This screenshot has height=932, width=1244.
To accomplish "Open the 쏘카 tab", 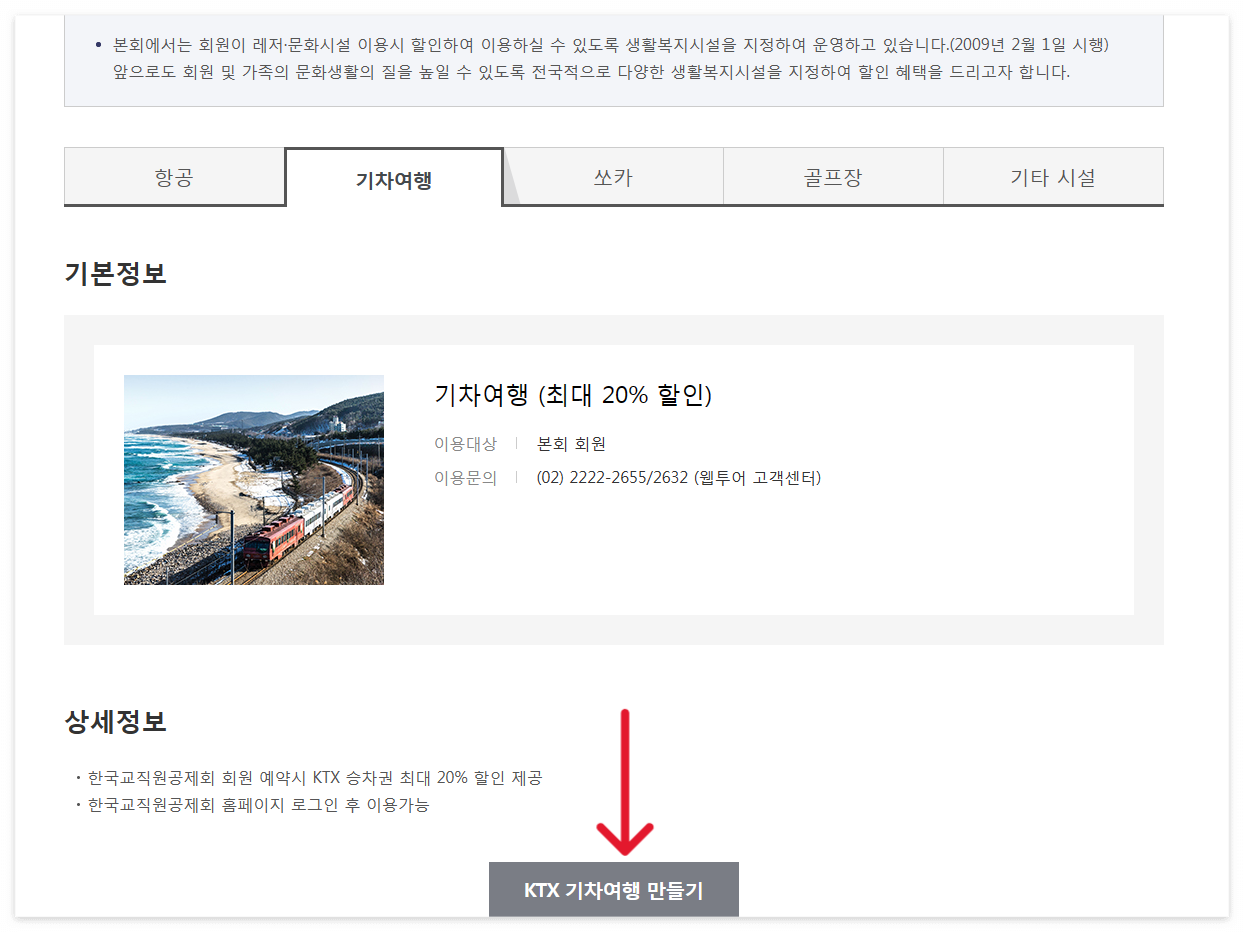I will (613, 177).
